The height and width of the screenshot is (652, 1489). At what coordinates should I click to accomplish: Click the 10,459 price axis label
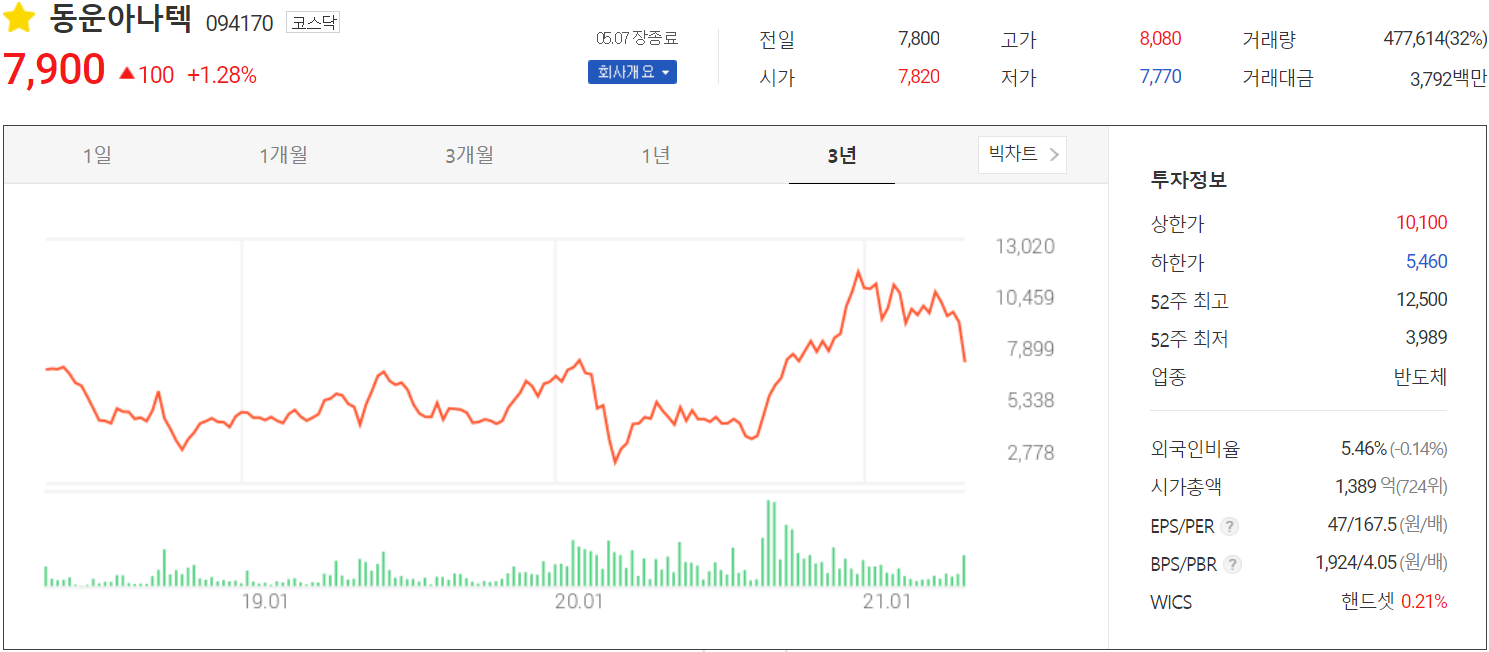[1025, 298]
